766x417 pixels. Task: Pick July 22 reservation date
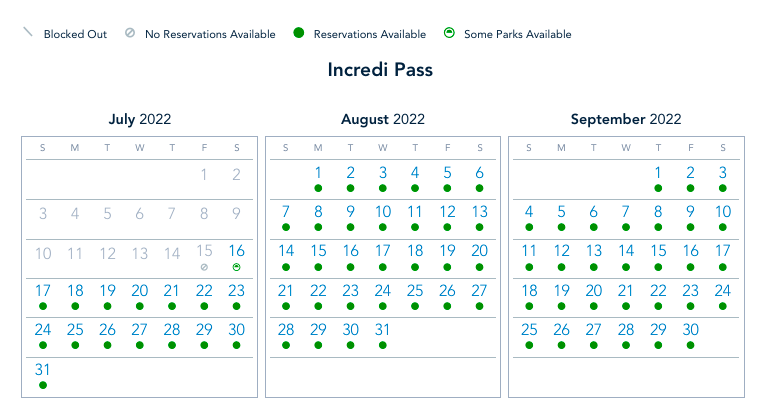[x=204, y=291]
